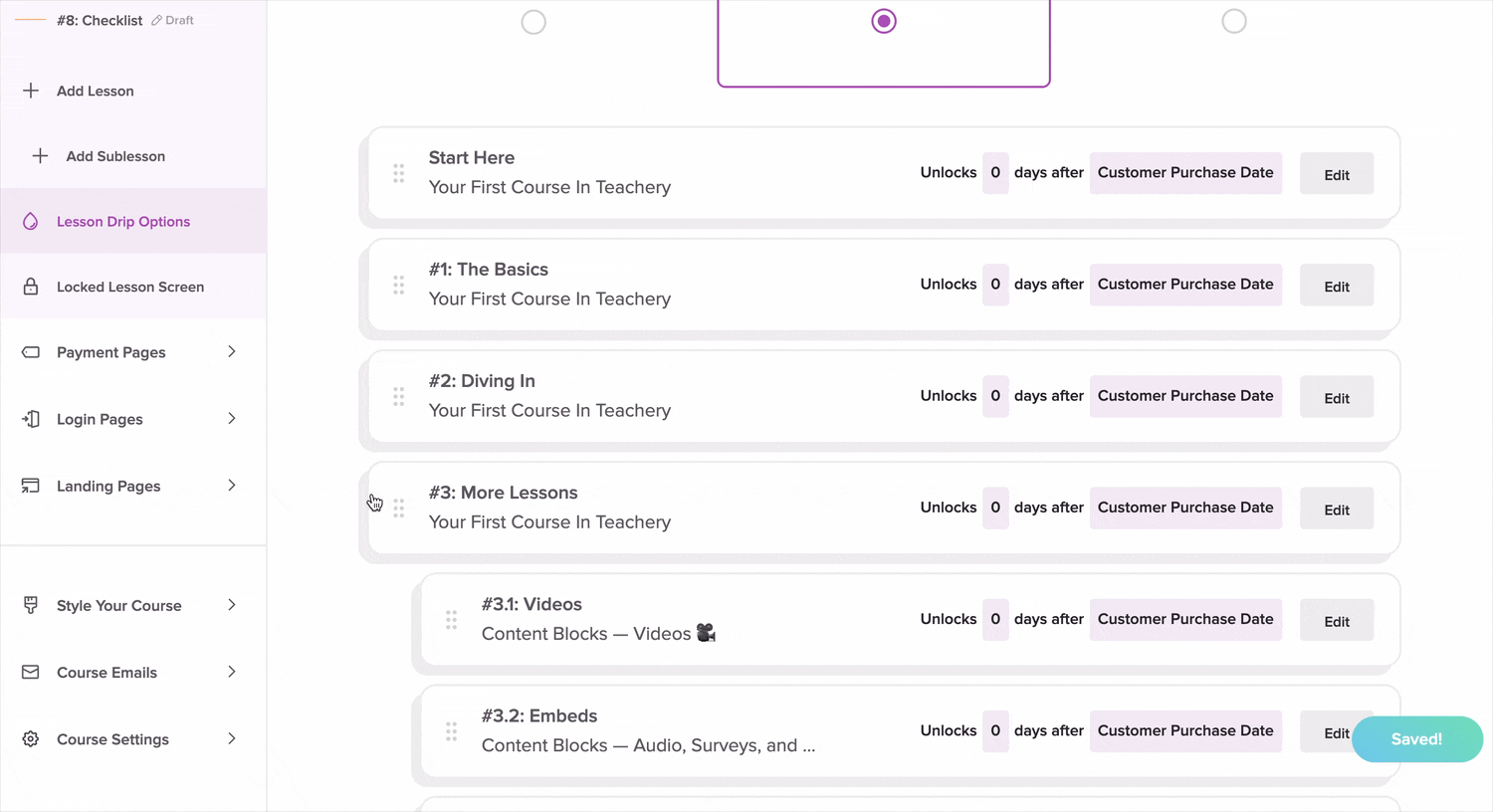
Task: Select the right unselected radio option
Action: [1234, 21]
